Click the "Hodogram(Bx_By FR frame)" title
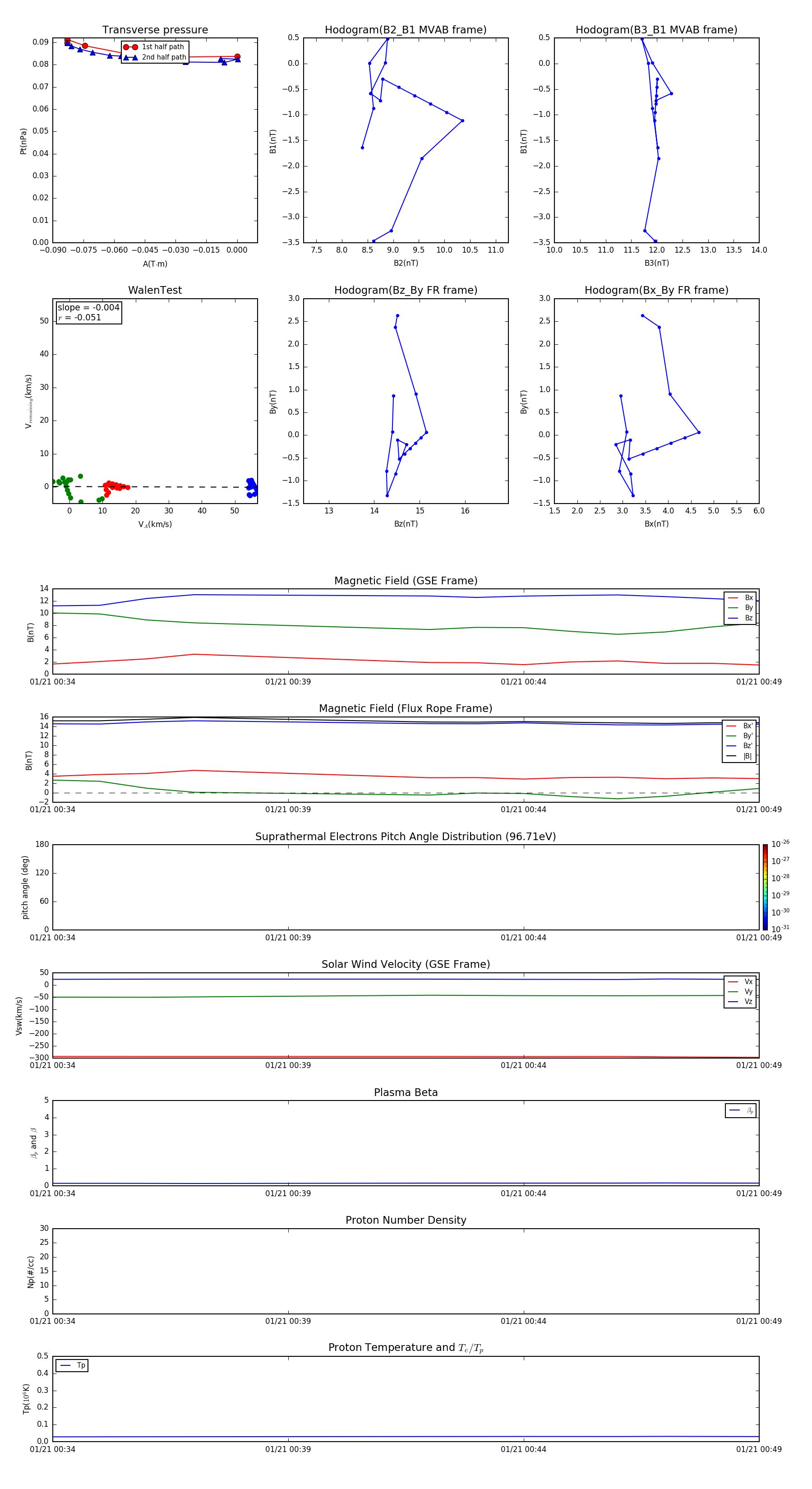Screen dimensions: 812x1489 click(656, 290)
